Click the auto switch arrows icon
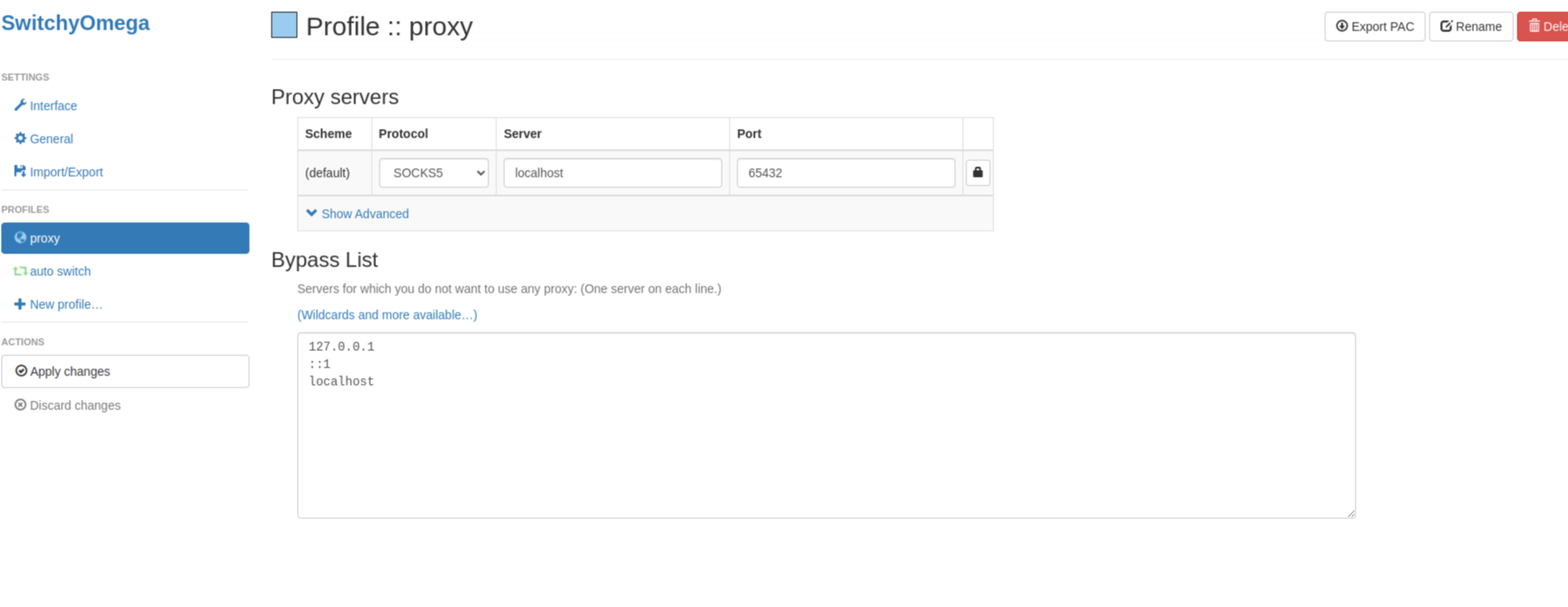Image resolution: width=1568 pixels, height=607 pixels. click(20, 272)
